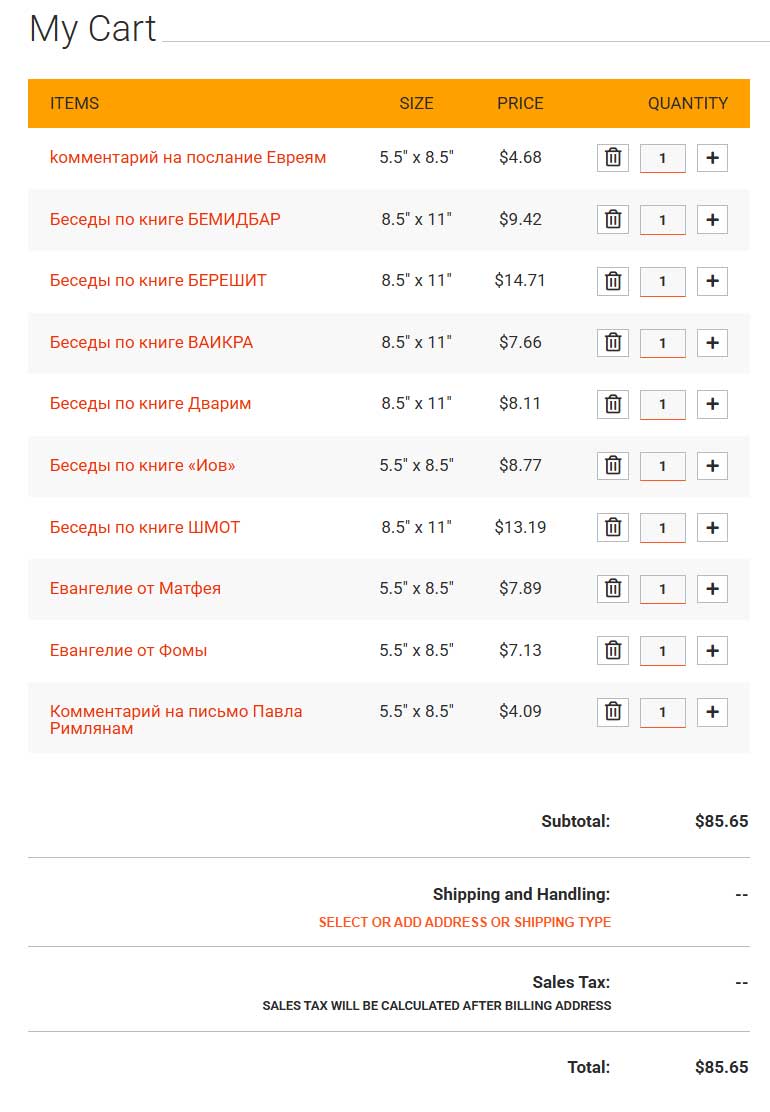Delete Беседы по книге БЕМИДБАР from cart

[x=613, y=219]
